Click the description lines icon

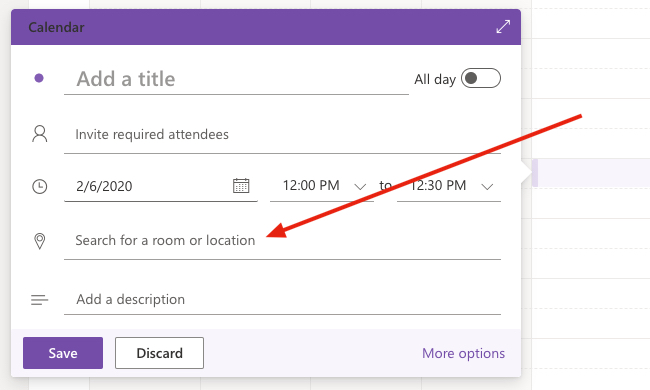40,300
